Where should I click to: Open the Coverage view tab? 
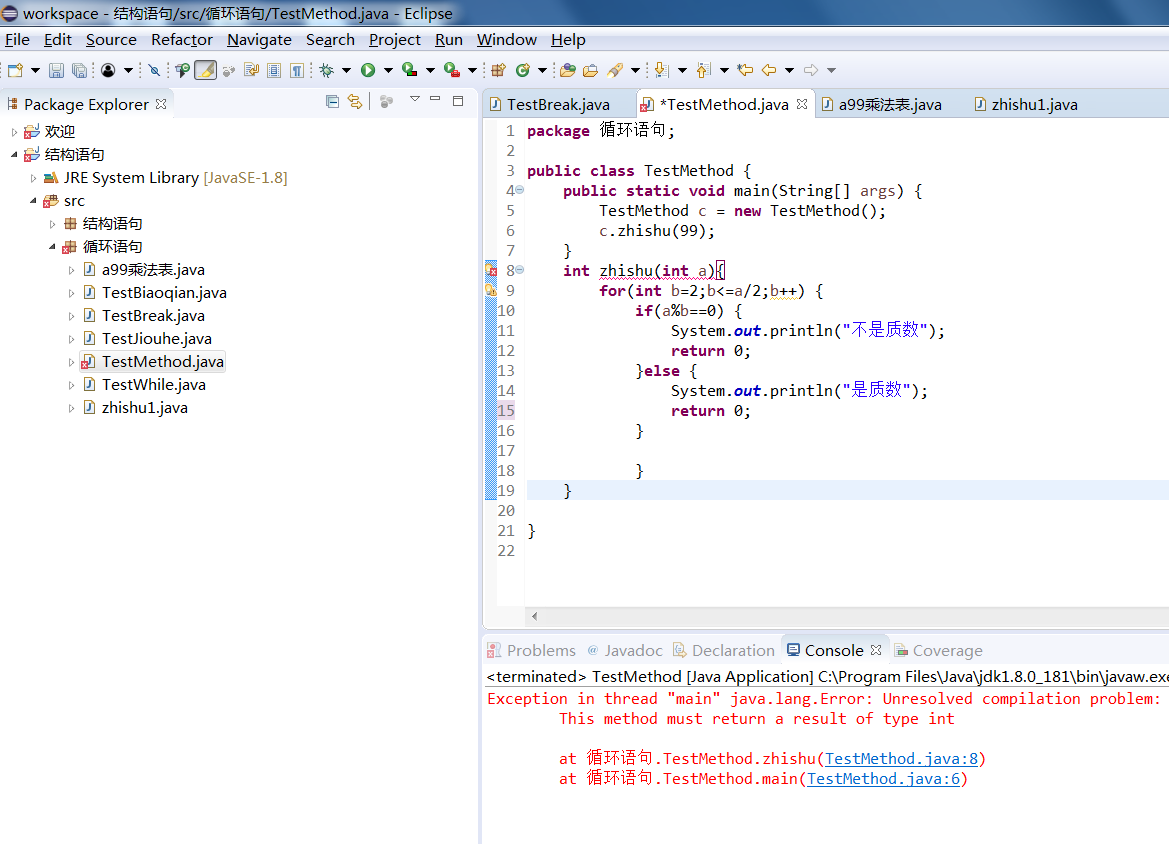(x=939, y=650)
